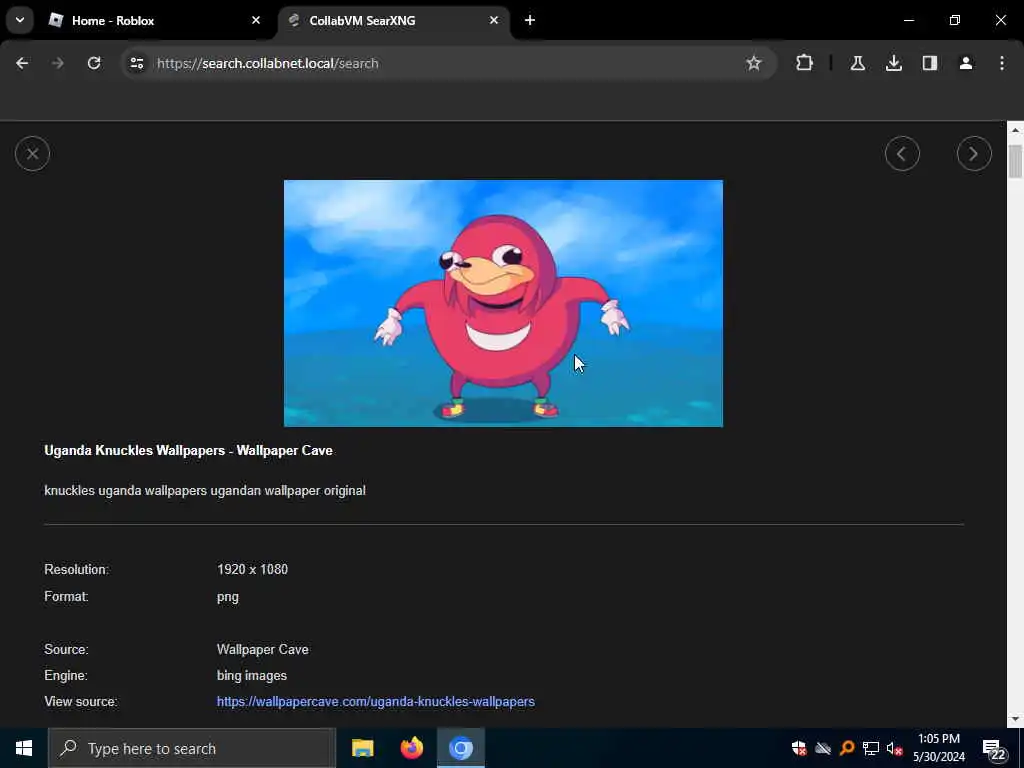Viewport: 1024px width, 768px height.
Task: Select the Chrome taskbar icon
Action: point(460,748)
